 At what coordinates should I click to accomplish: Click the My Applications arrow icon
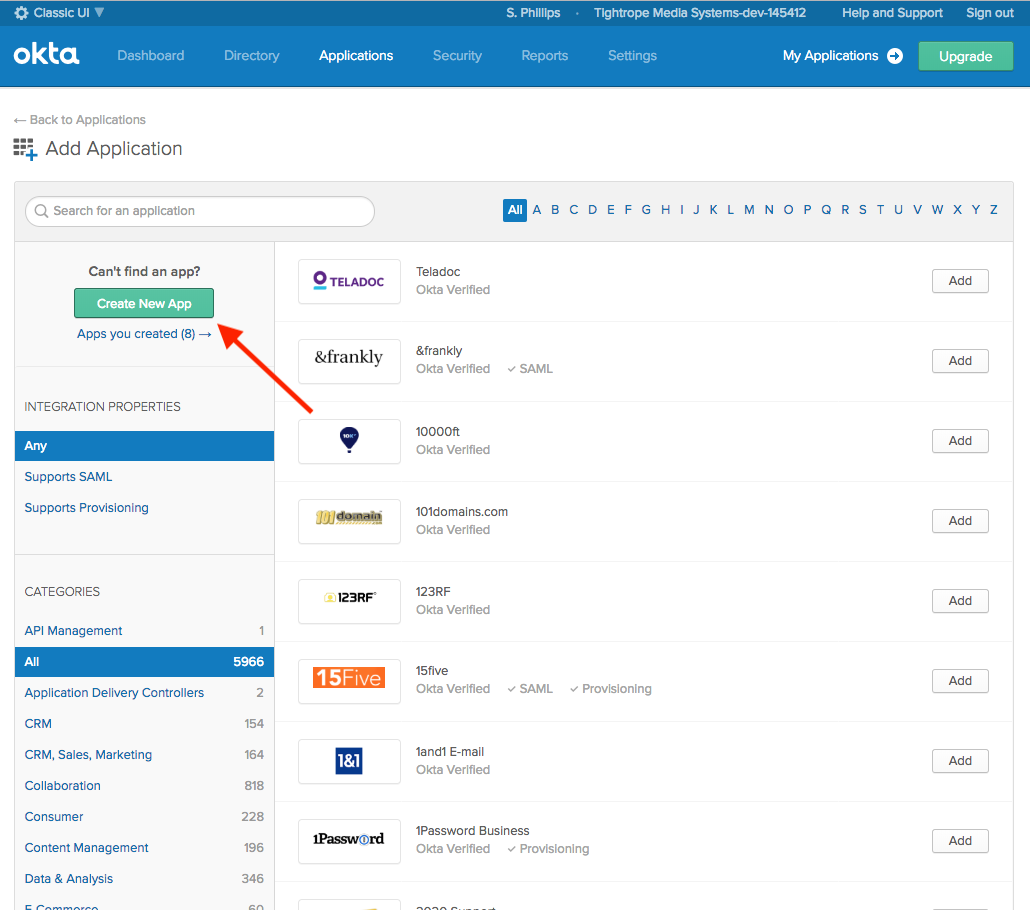(895, 56)
